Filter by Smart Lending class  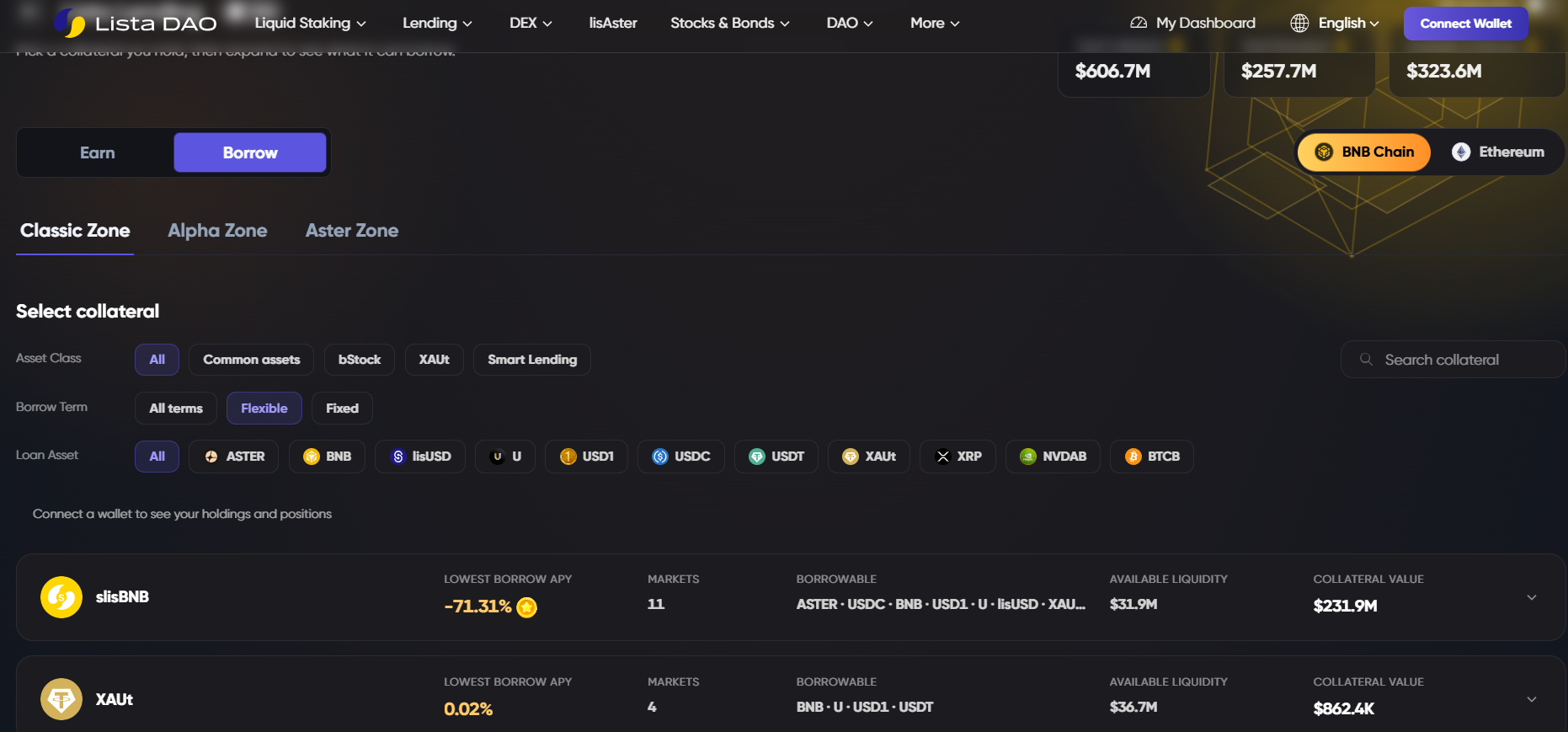[x=532, y=360]
